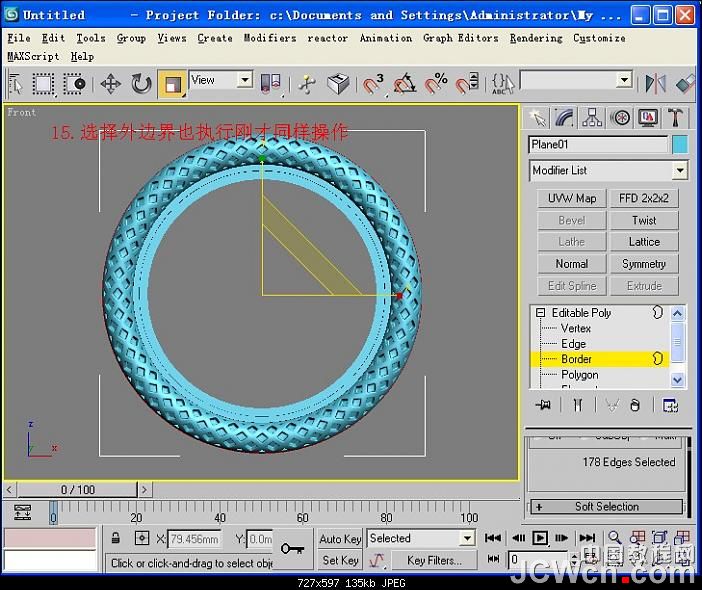Open named selection sets dropdown
Image resolution: width=702 pixels, height=590 pixels.
[x=624, y=80]
